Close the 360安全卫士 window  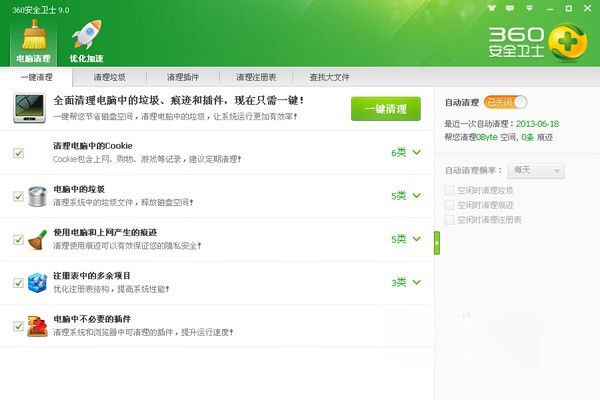pyautogui.click(x=587, y=8)
